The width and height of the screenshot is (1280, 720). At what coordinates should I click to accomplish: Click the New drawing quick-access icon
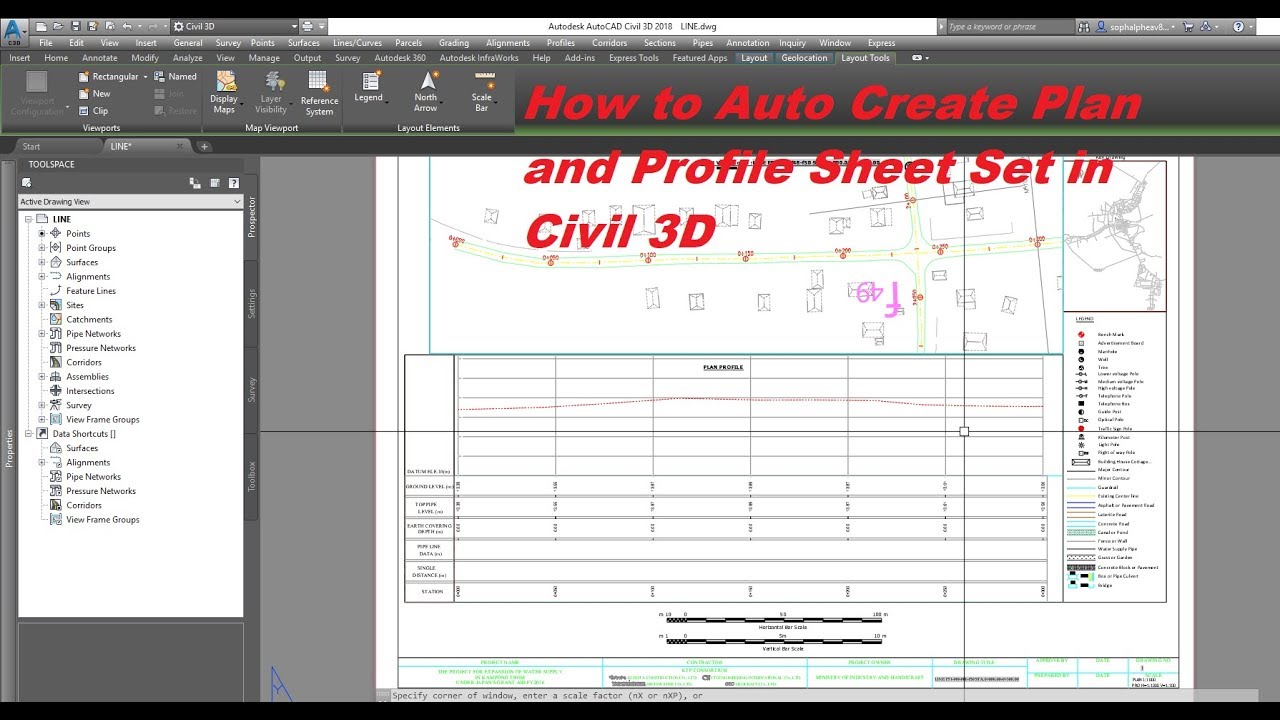(40, 26)
